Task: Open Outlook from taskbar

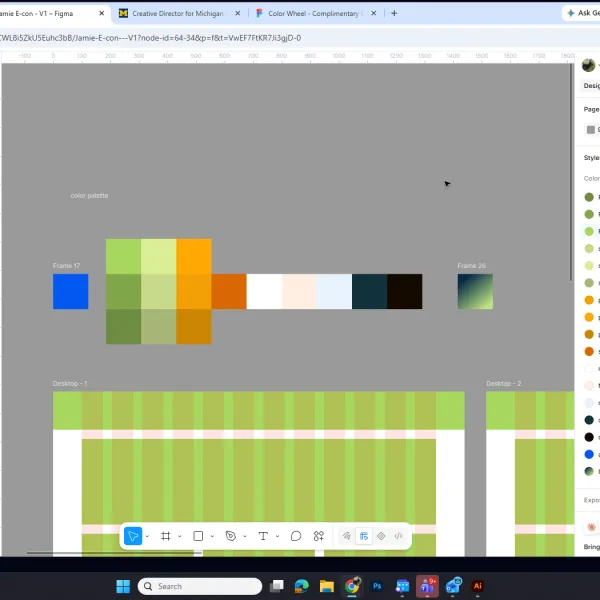Action: click(x=453, y=586)
